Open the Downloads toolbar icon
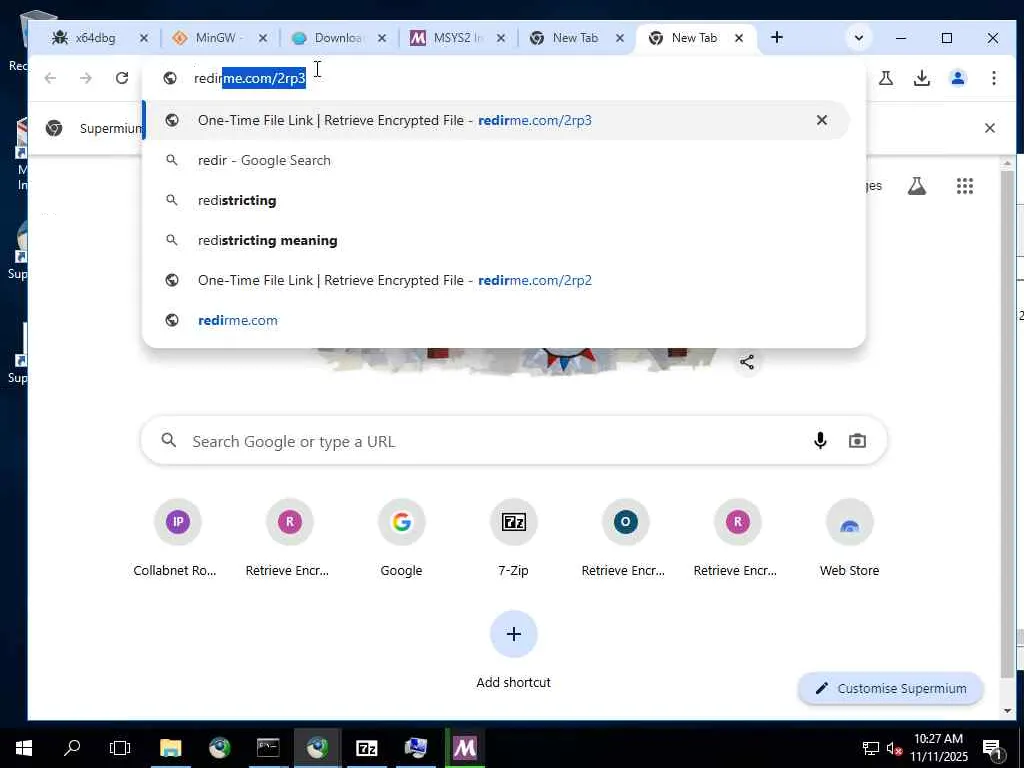1024x768 pixels. click(x=921, y=78)
